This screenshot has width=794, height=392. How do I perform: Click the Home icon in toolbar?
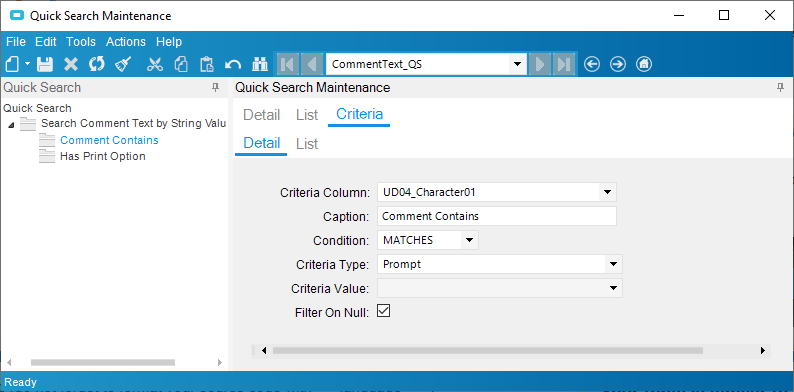(644, 64)
